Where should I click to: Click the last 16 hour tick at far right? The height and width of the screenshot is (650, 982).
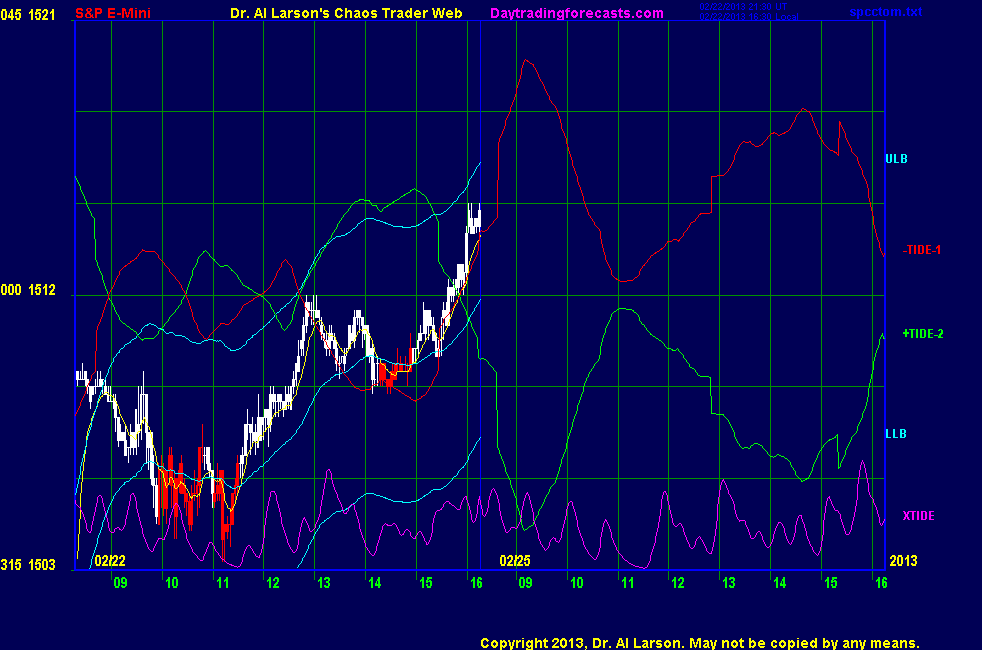(880, 583)
